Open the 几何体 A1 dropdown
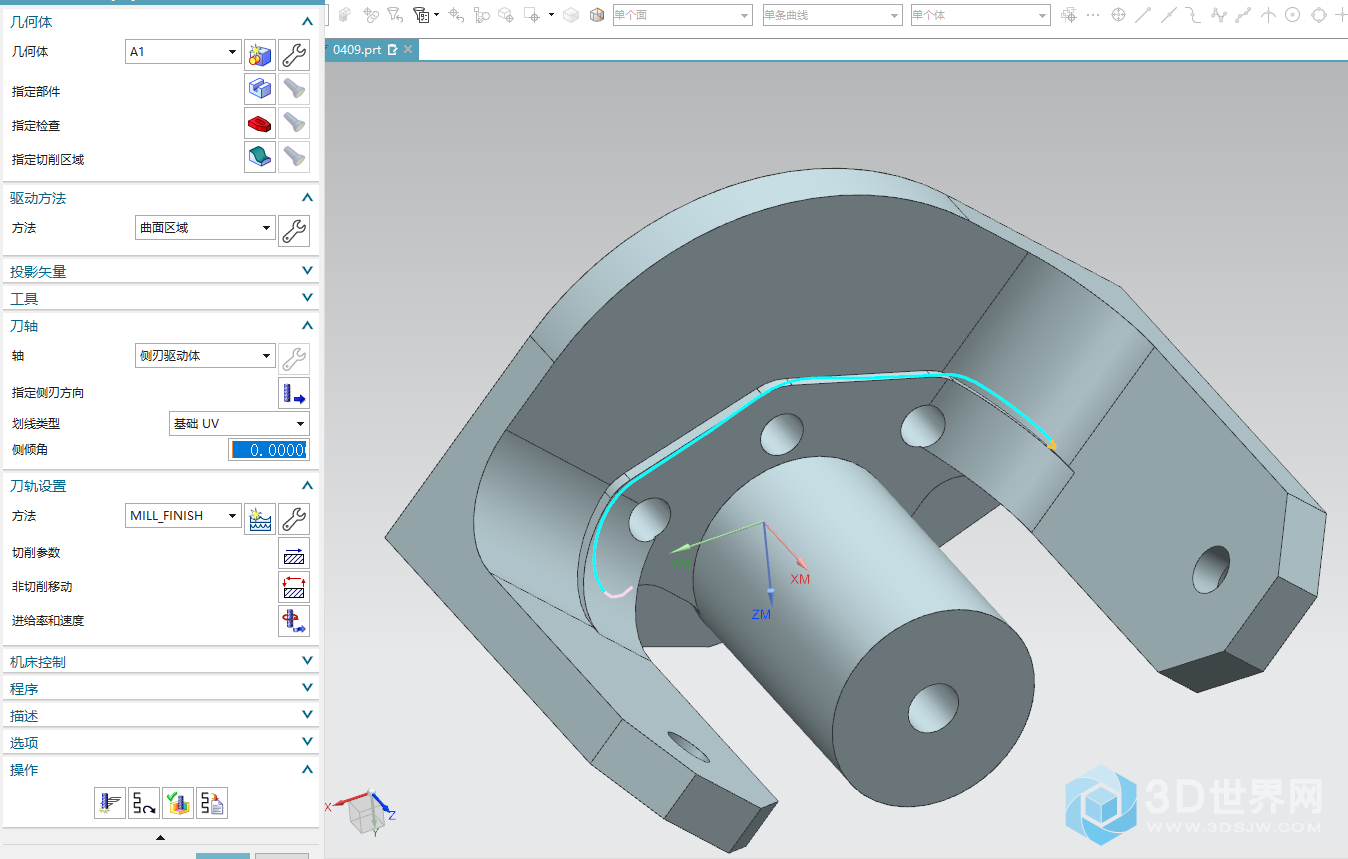This screenshot has height=859, width=1348. point(183,51)
